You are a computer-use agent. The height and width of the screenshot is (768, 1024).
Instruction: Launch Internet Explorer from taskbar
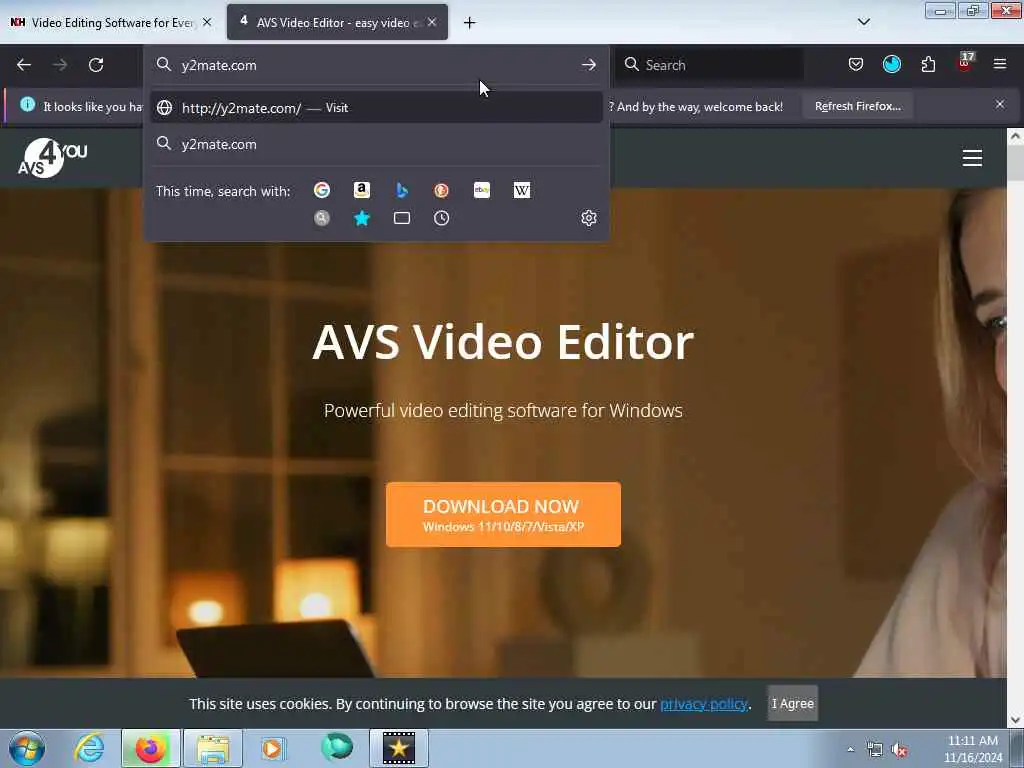pyautogui.click(x=89, y=748)
